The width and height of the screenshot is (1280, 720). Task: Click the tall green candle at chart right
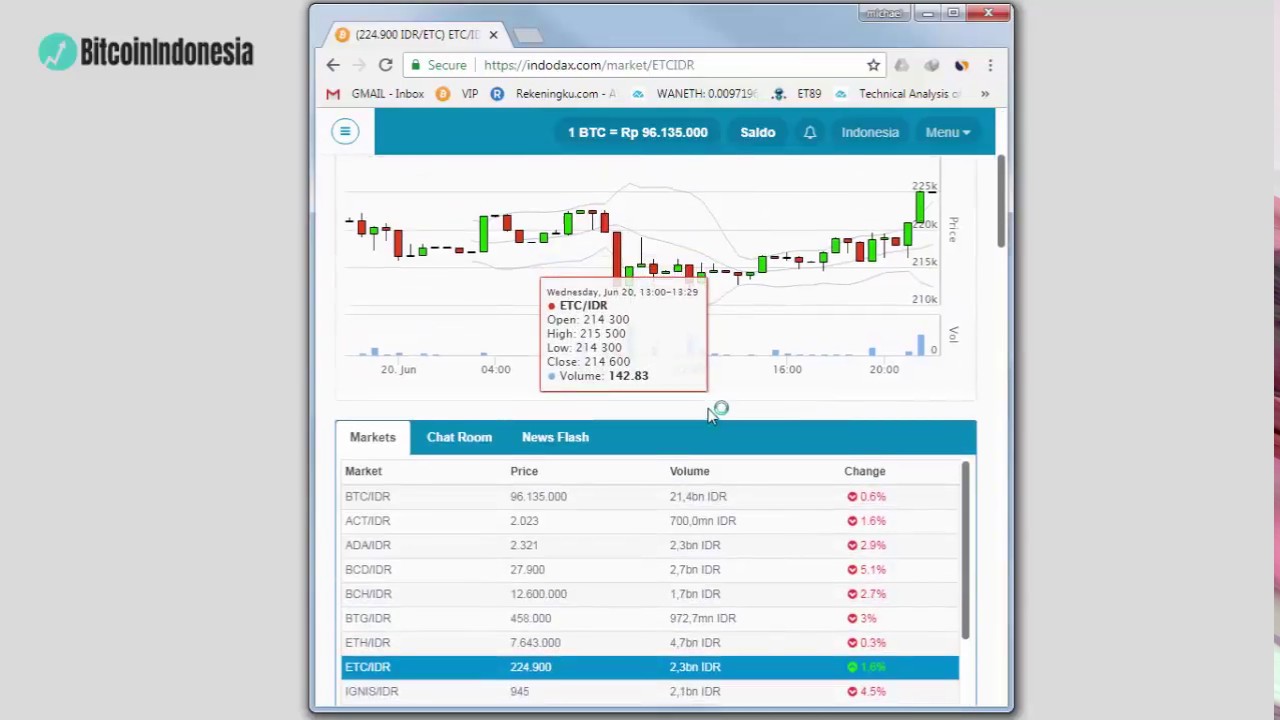click(919, 207)
